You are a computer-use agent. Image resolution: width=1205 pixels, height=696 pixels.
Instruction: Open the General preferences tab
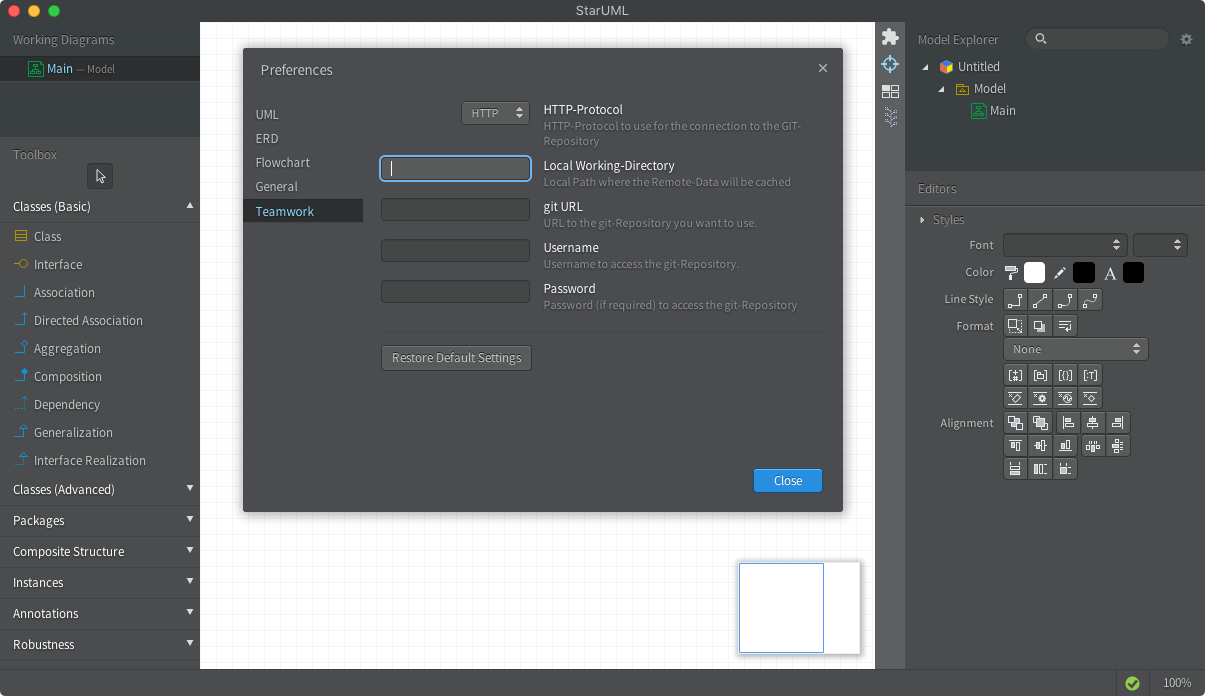pyautogui.click(x=277, y=187)
